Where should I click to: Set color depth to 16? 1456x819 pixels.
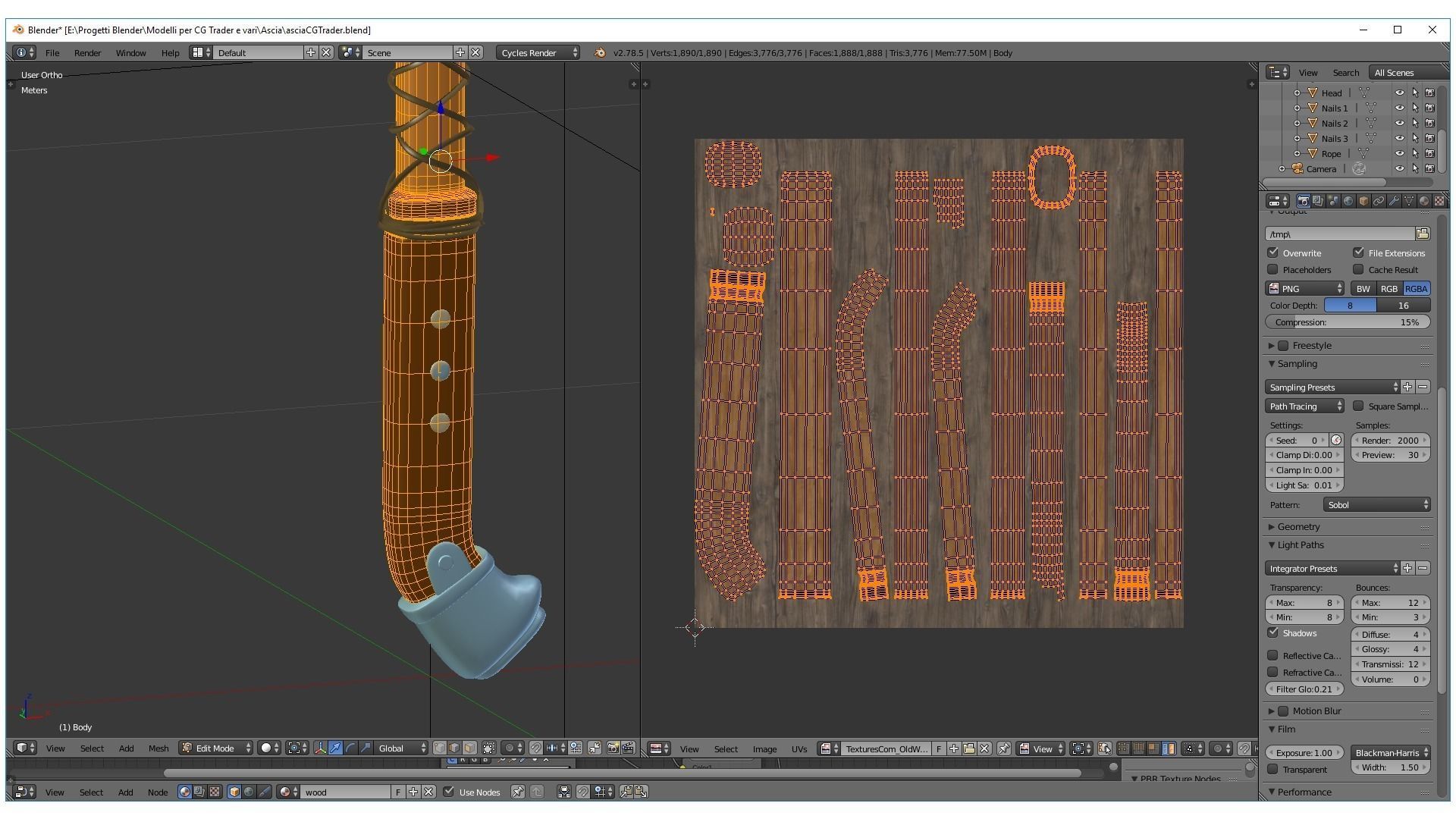1404,305
